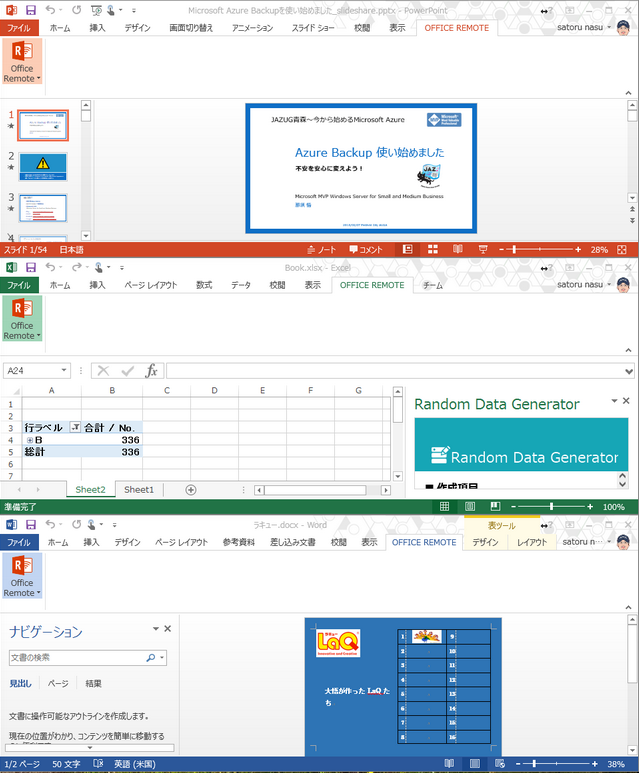The width and height of the screenshot is (639, 773).
Task: Open PowerPoint ファイル tab
Action: [x=19, y=28]
